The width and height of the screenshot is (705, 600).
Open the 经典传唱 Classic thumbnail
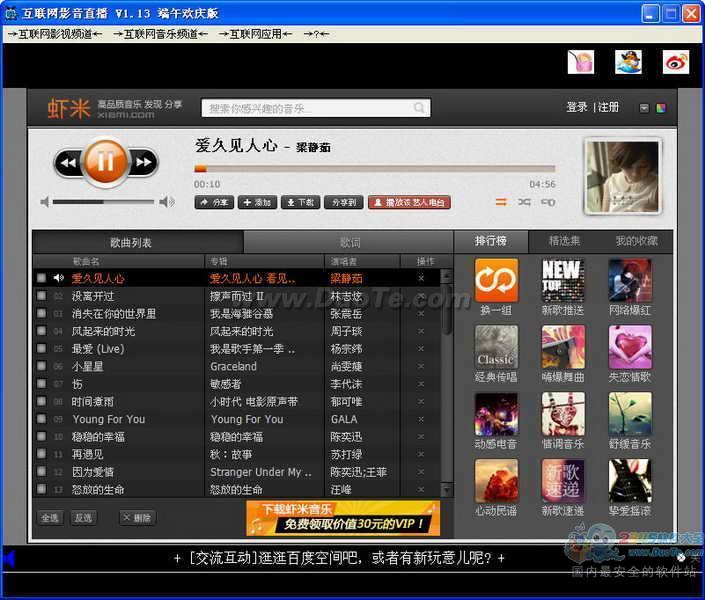coord(496,347)
